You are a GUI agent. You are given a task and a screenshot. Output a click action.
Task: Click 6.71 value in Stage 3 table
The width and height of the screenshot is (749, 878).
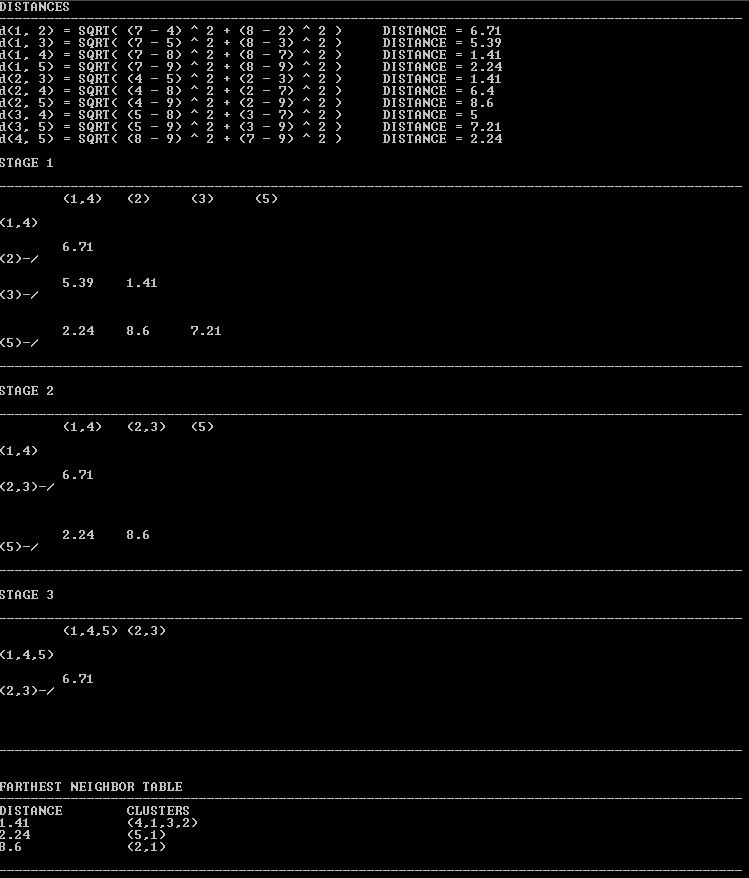click(78, 679)
